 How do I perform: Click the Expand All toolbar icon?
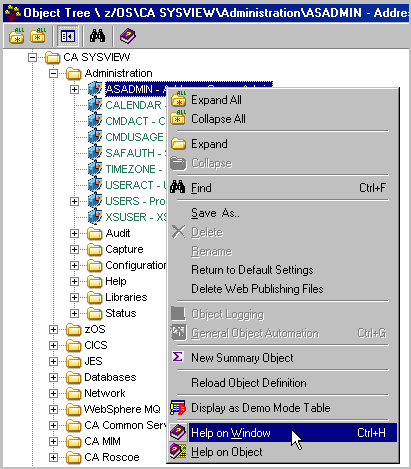coord(17,36)
